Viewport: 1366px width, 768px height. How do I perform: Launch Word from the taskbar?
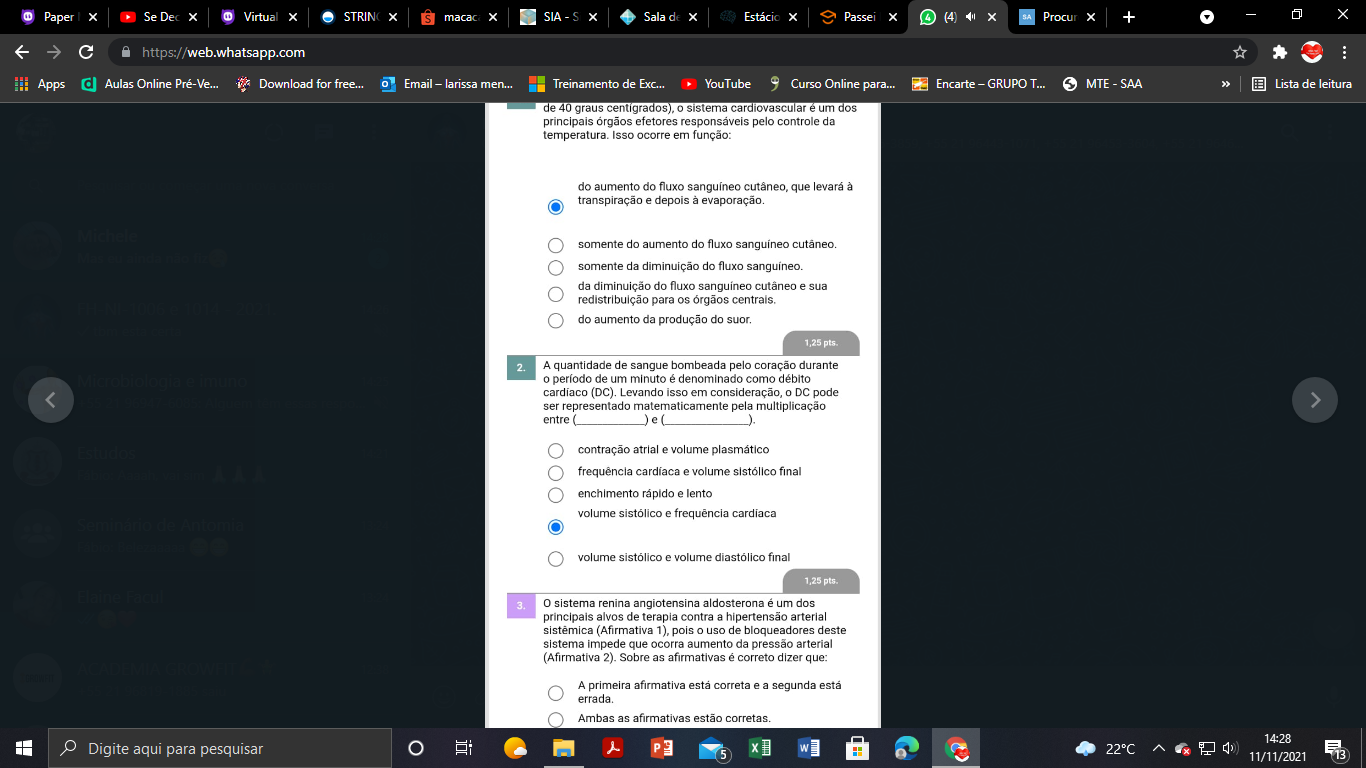point(809,748)
